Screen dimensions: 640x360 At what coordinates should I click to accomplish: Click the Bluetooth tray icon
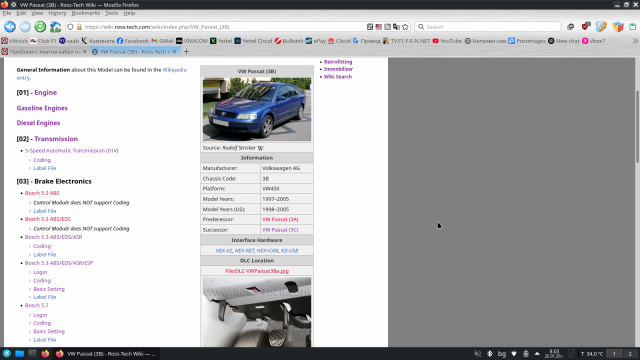pos(490,353)
